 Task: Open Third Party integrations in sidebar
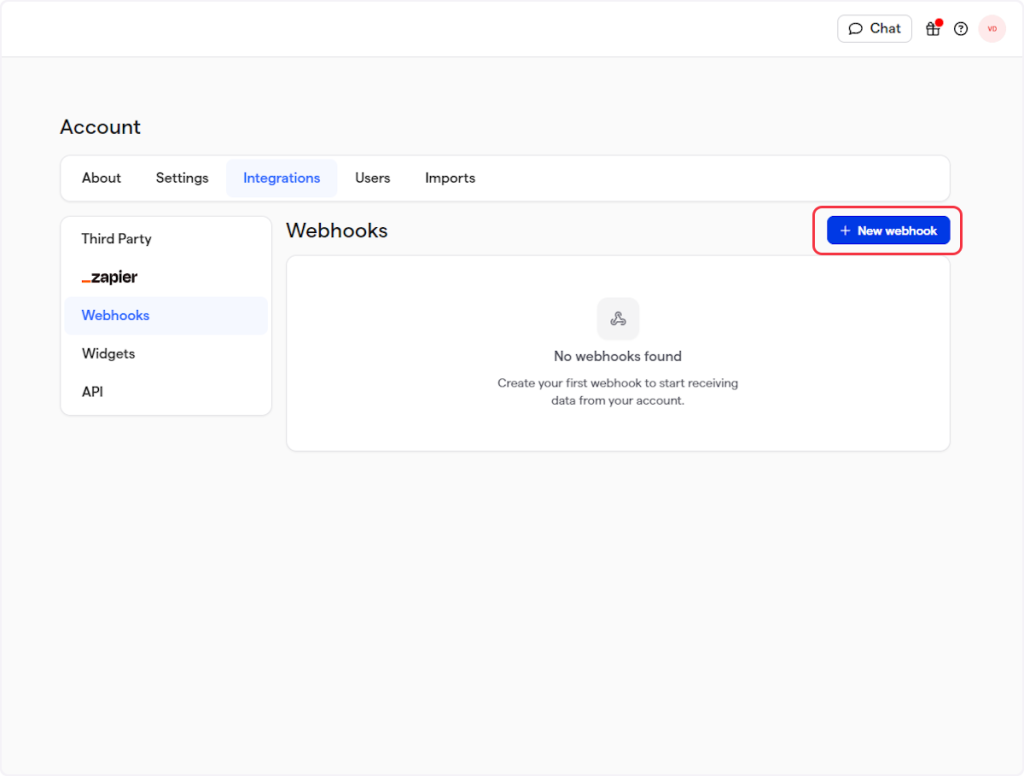tap(116, 239)
